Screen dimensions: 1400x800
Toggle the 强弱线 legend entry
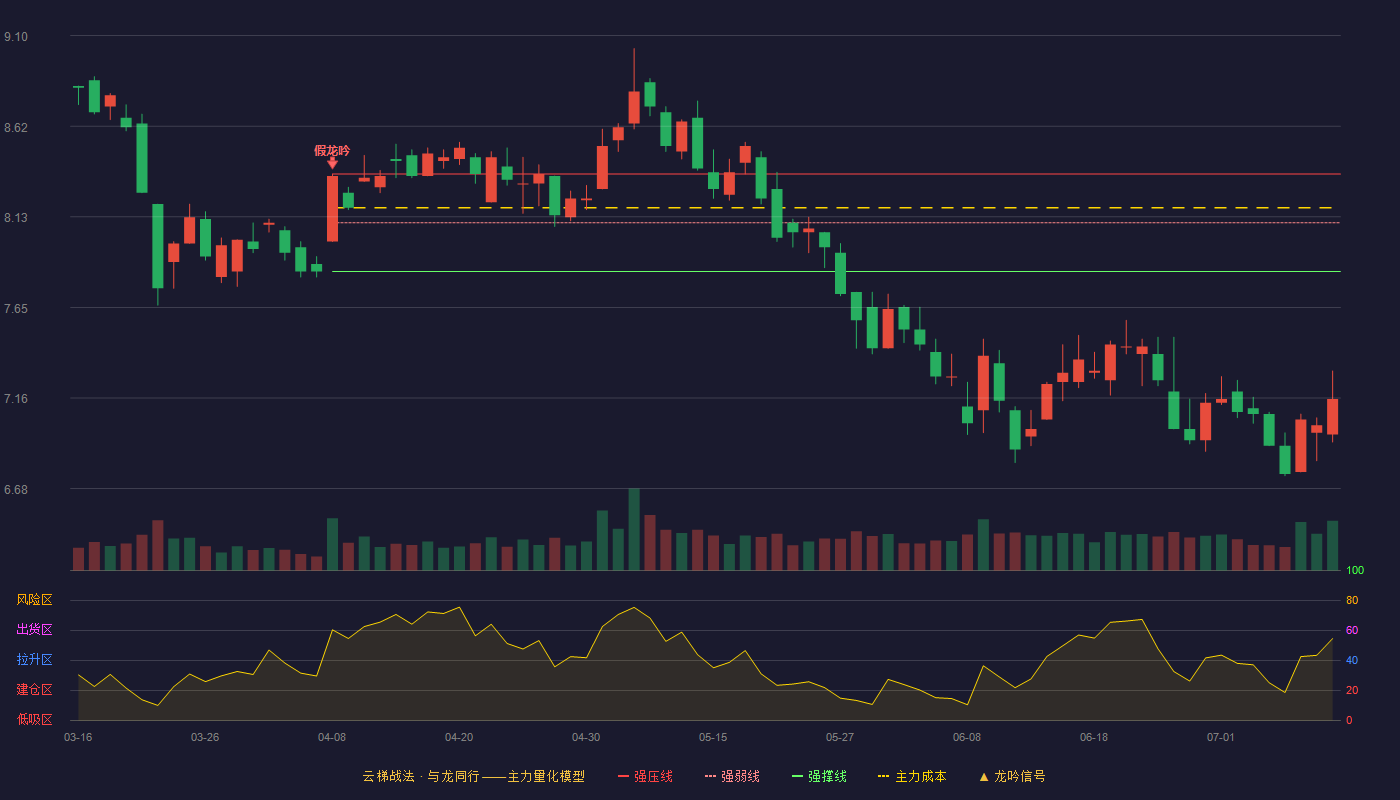tap(732, 776)
